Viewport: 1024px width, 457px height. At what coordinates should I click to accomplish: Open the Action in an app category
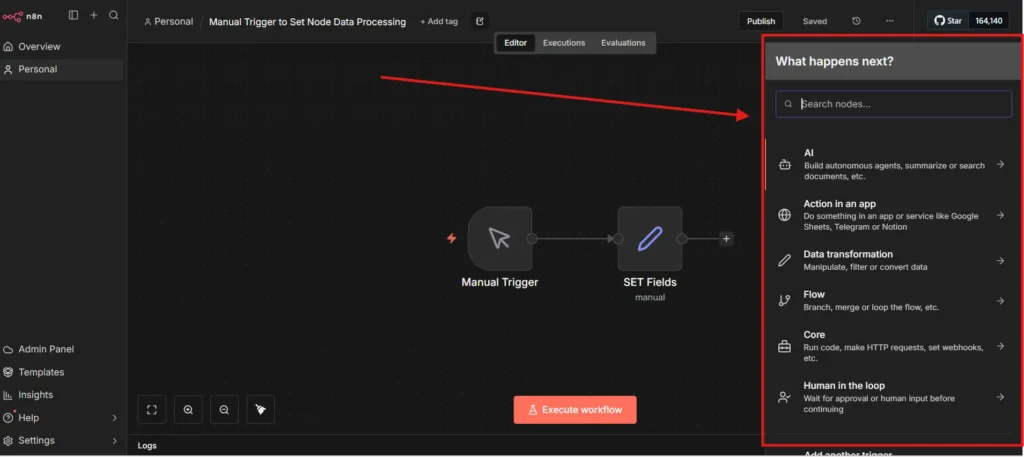893,215
